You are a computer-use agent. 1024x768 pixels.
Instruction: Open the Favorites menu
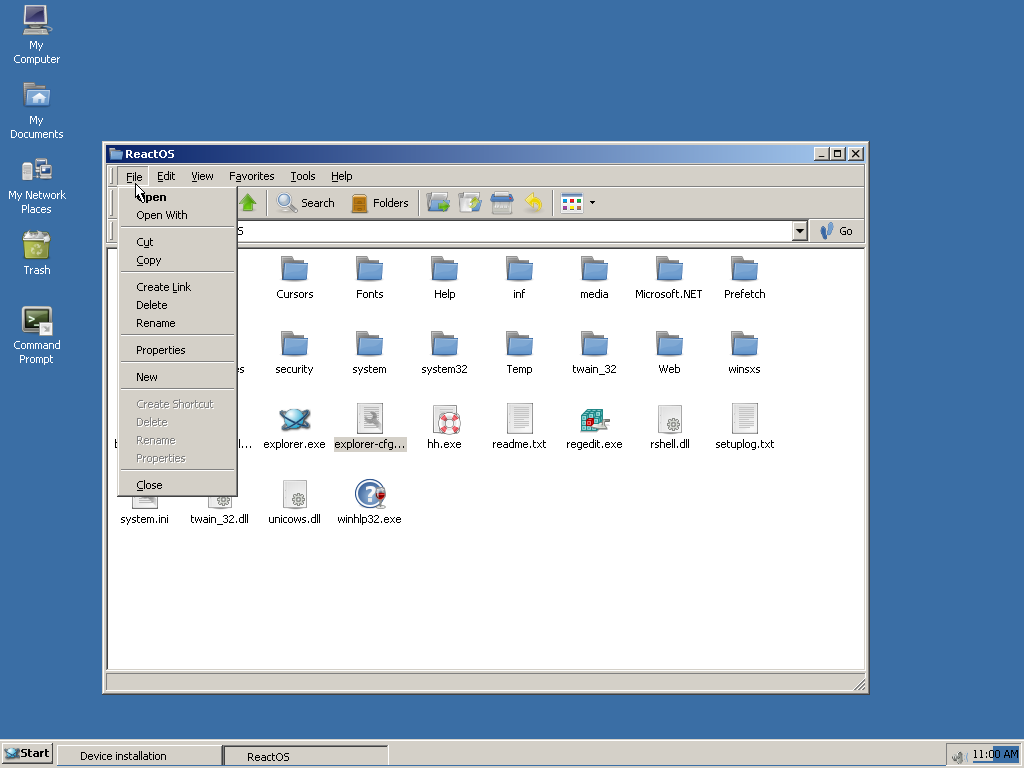[x=251, y=176]
